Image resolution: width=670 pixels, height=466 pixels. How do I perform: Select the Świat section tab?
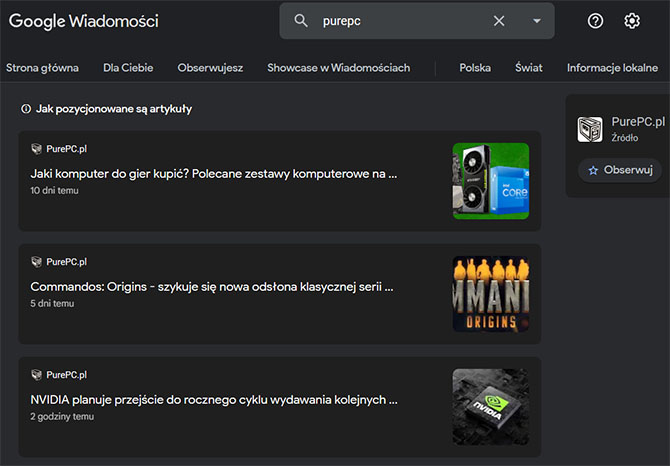tap(529, 67)
